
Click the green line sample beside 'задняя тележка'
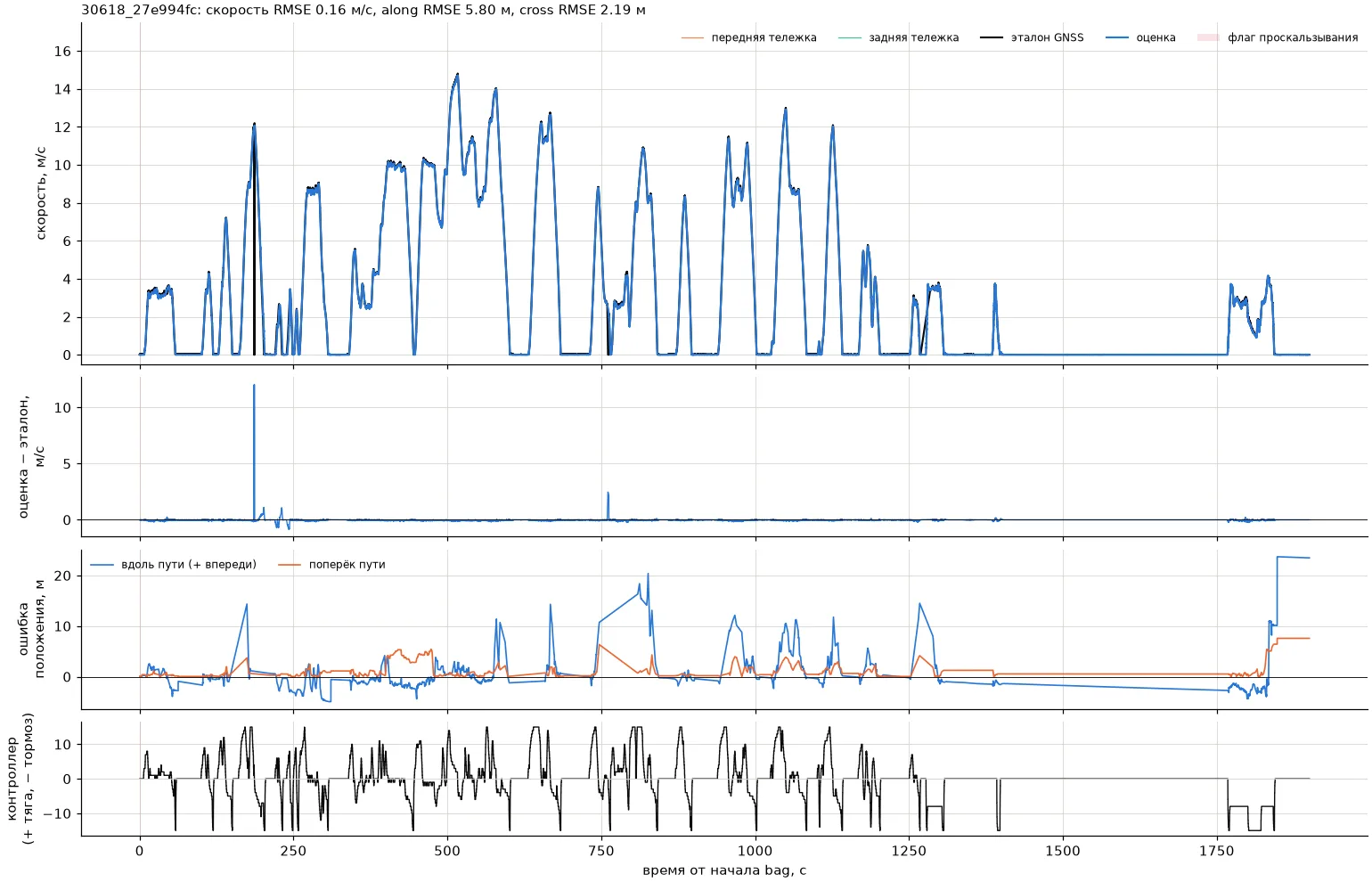(x=850, y=37)
